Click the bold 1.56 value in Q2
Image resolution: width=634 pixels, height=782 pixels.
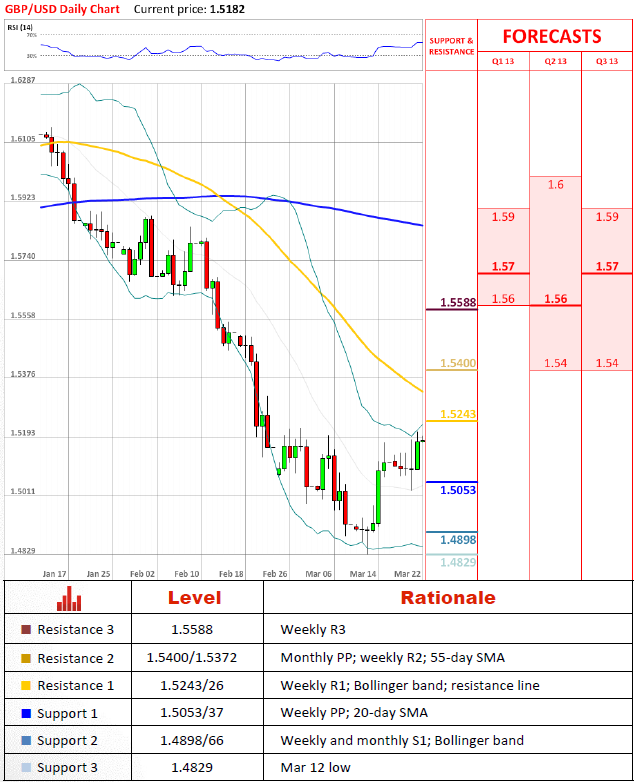click(x=556, y=299)
